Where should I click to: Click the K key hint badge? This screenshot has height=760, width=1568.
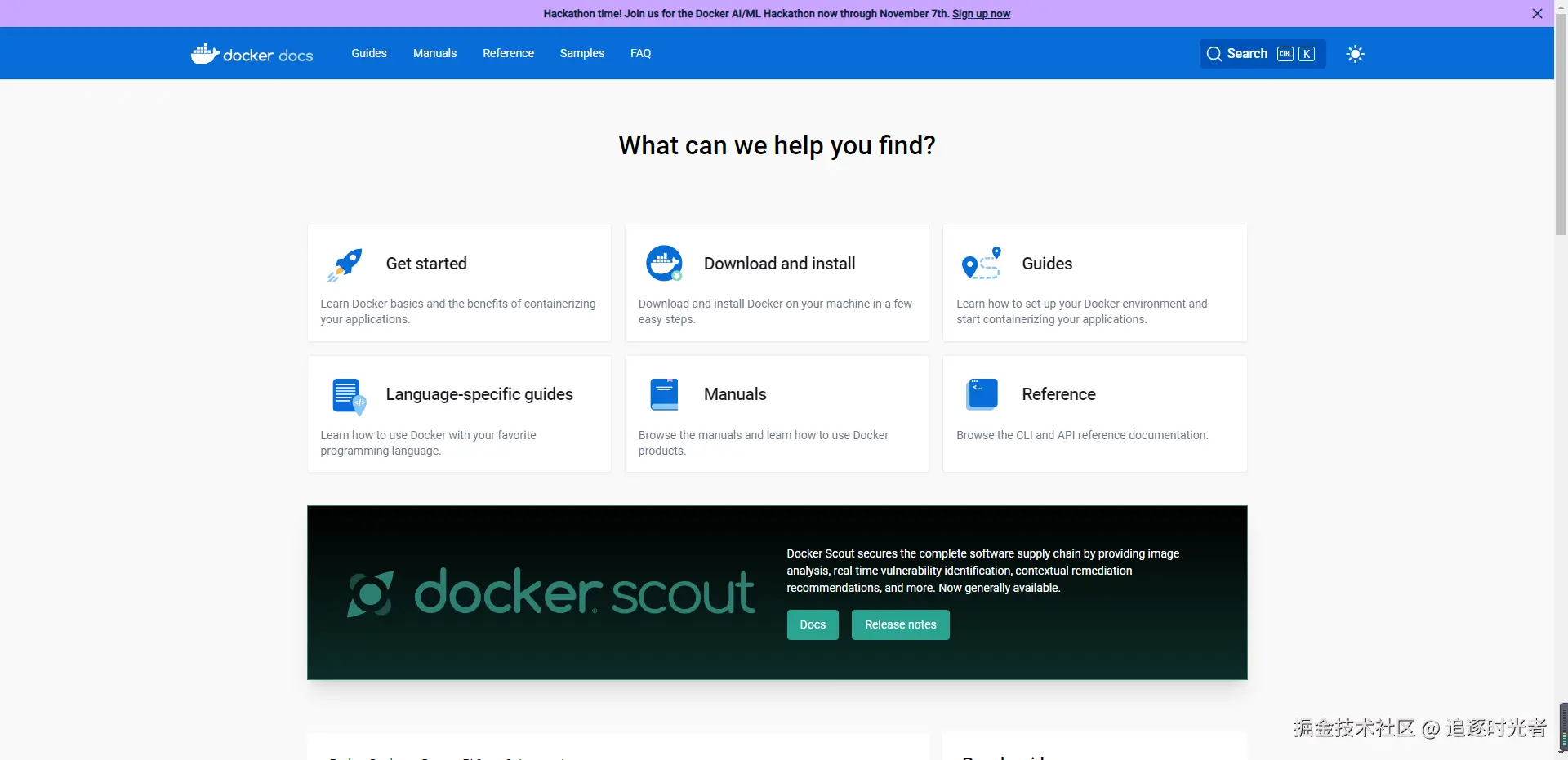pos(1307,54)
